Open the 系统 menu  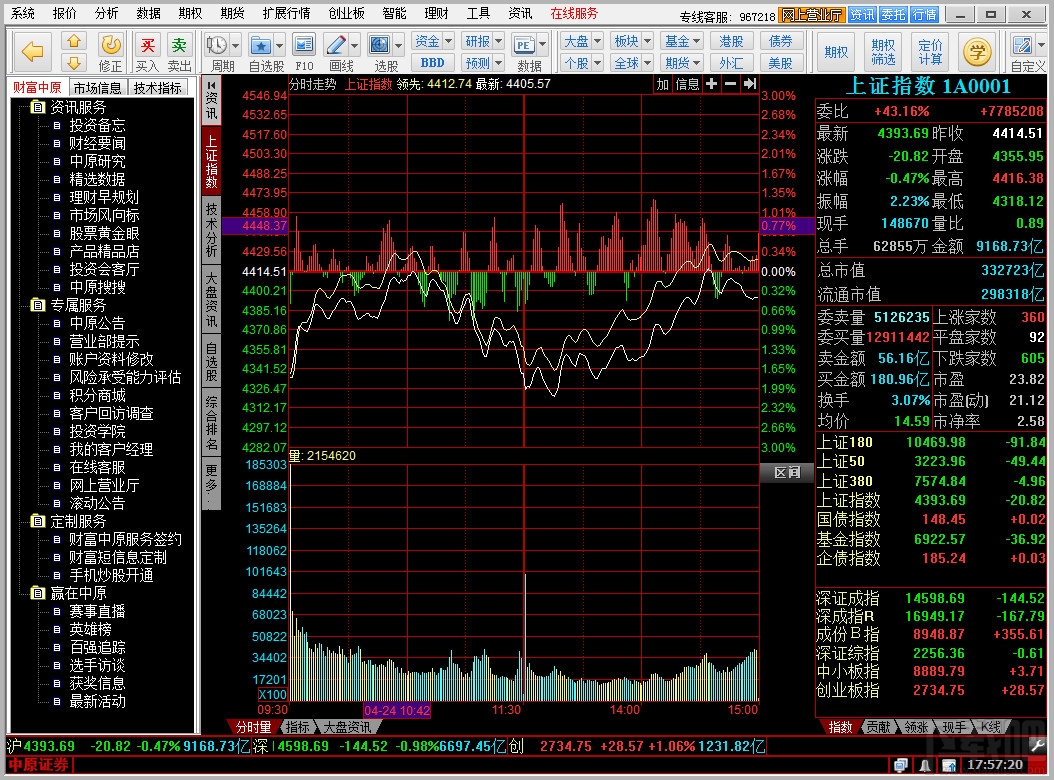pyautogui.click(x=23, y=13)
